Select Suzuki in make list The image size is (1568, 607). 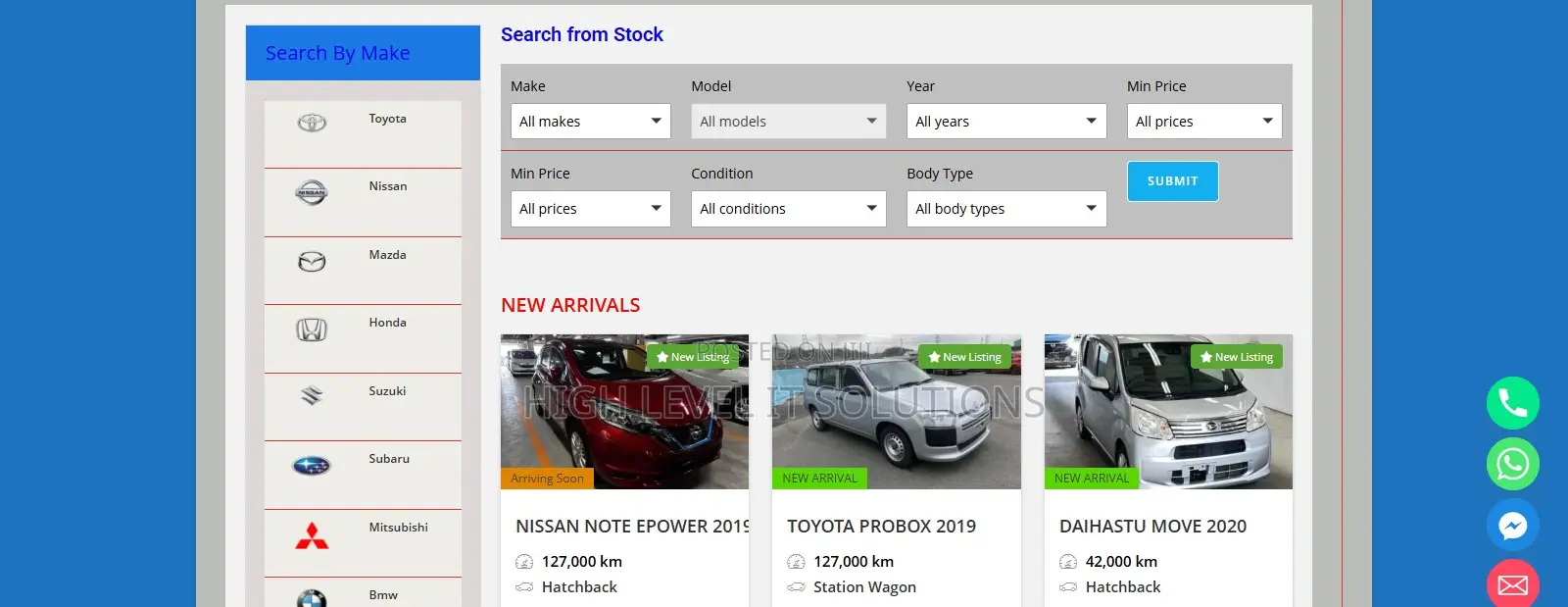(387, 391)
